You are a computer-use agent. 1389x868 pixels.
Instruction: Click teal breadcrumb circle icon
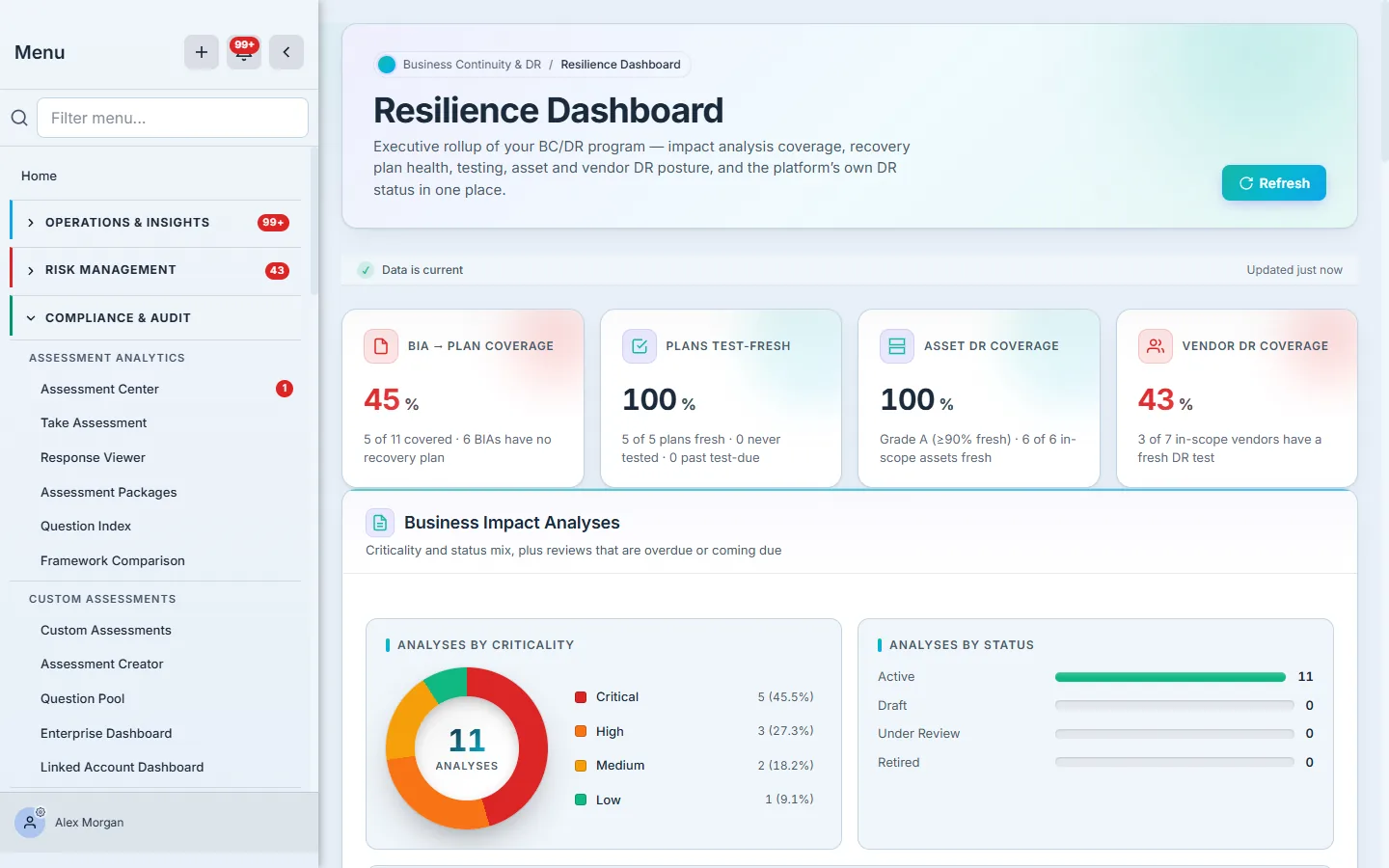[387, 65]
